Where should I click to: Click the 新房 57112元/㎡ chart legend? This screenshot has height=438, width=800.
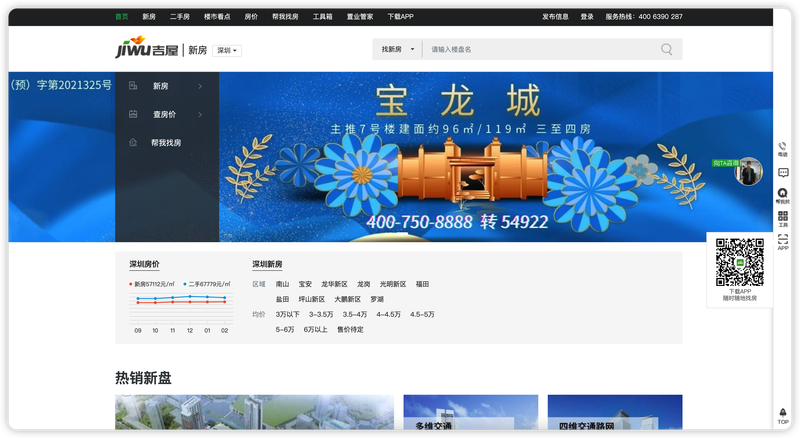pos(152,284)
